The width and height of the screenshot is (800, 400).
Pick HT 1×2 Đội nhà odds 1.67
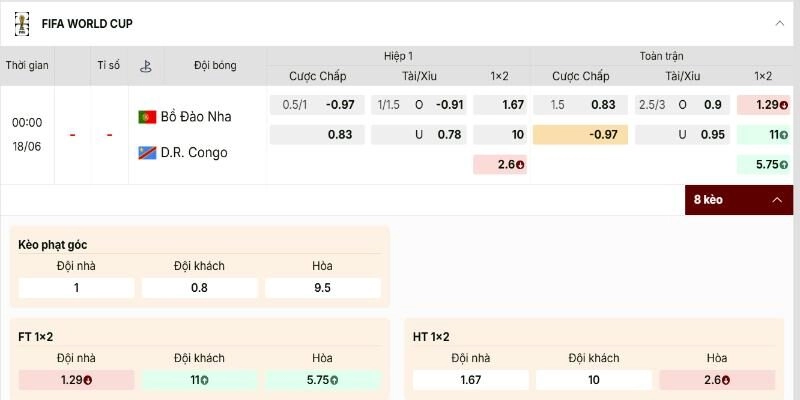click(x=470, y=380)
